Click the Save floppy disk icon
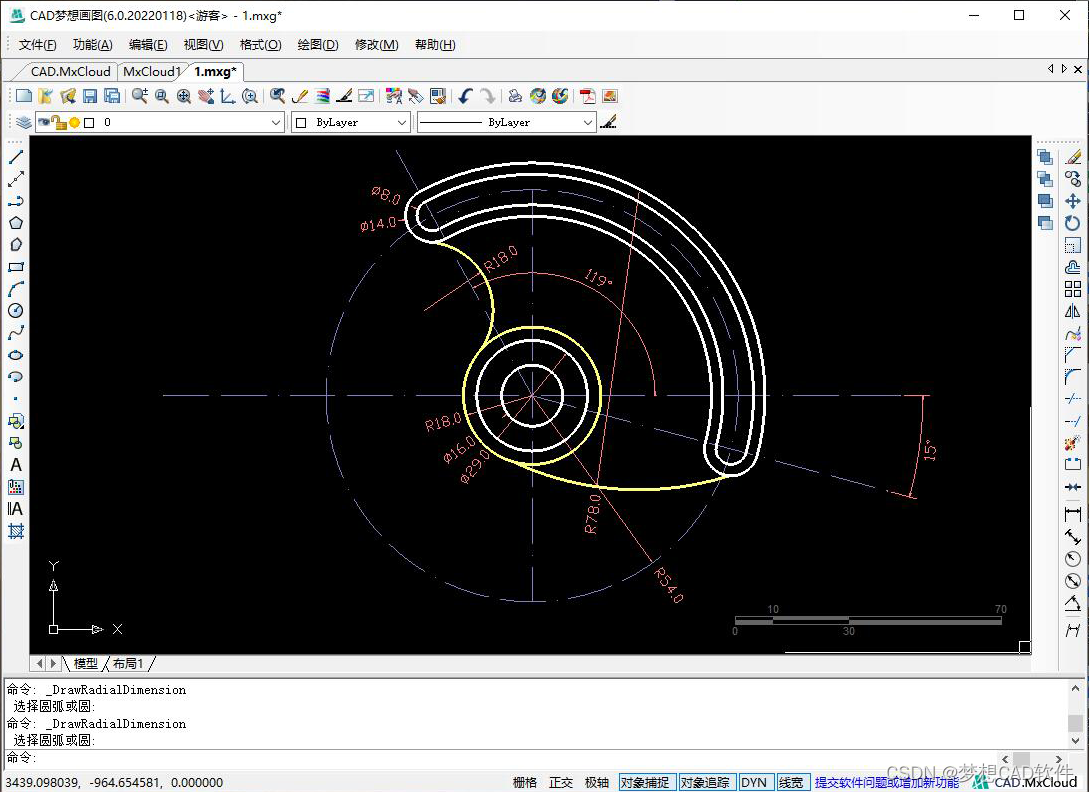The image size is (1089, 792). click(x=90, y=96)
